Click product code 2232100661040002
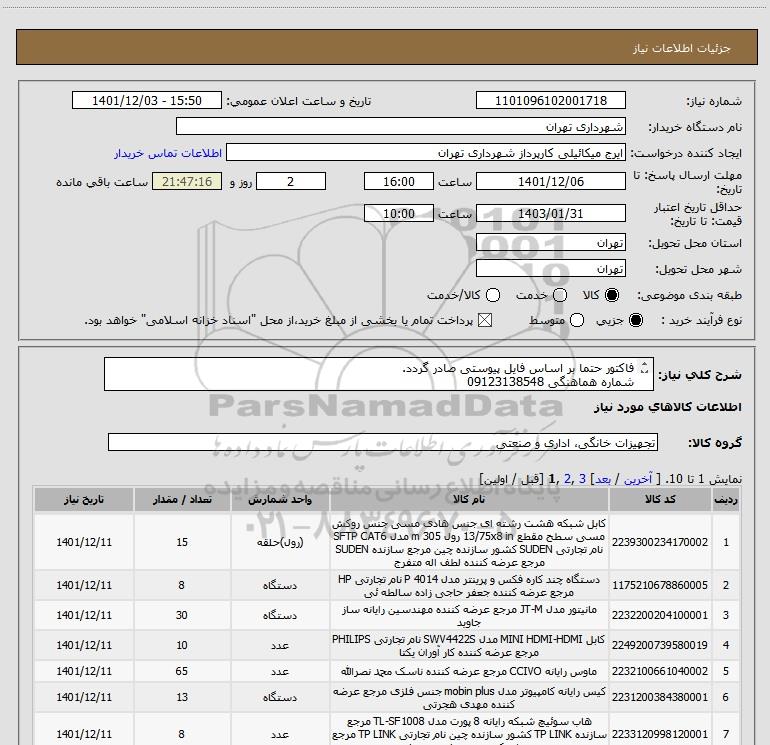This screenshot has height=745, width=770. coord(660,671)
